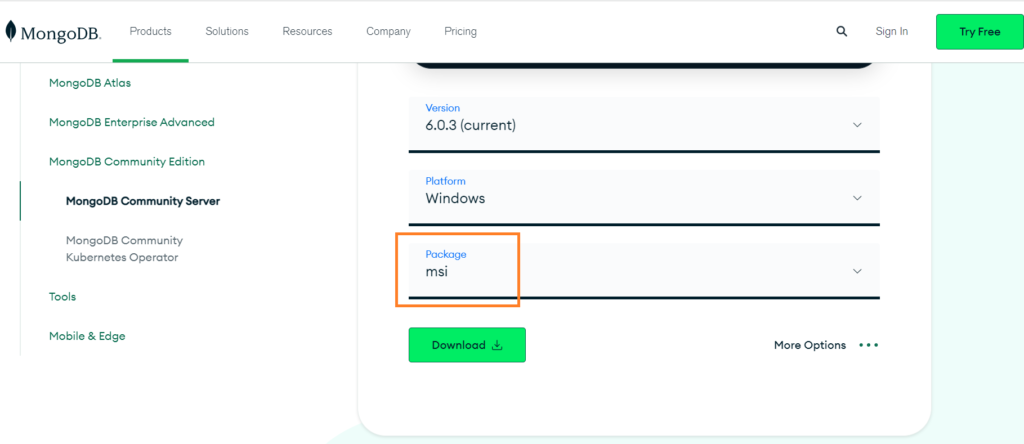Select MongoDB Enterprise Advanced in sidebar
Viewport: 1024px width, 444px height.
(x=131, y=122)
